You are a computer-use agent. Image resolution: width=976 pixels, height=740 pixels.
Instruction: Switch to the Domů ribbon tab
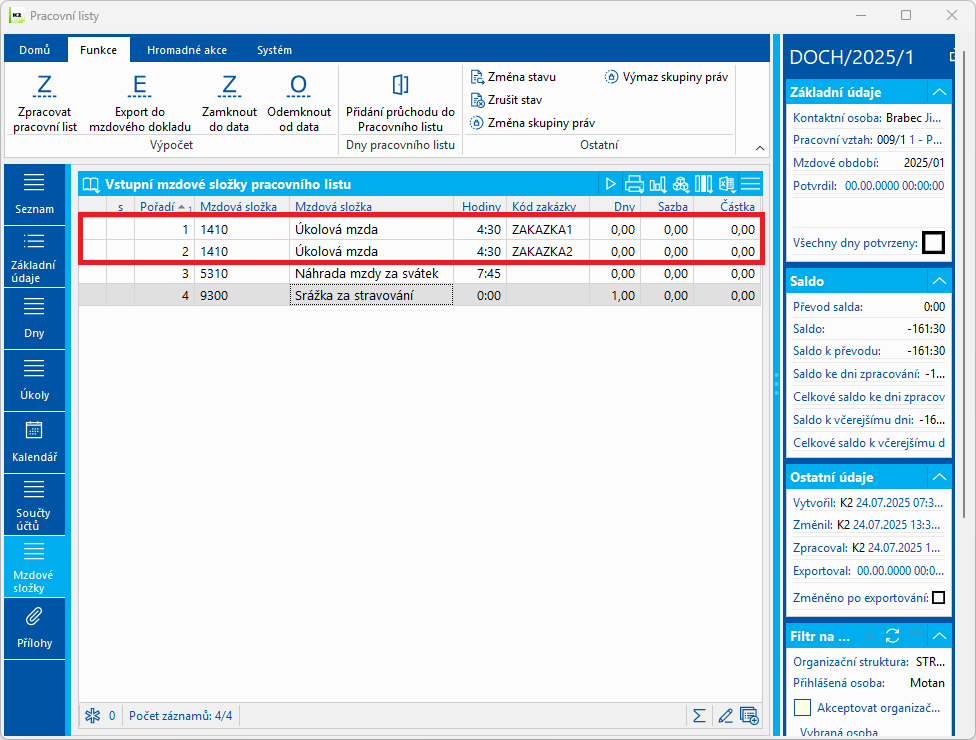pos(34,50)
